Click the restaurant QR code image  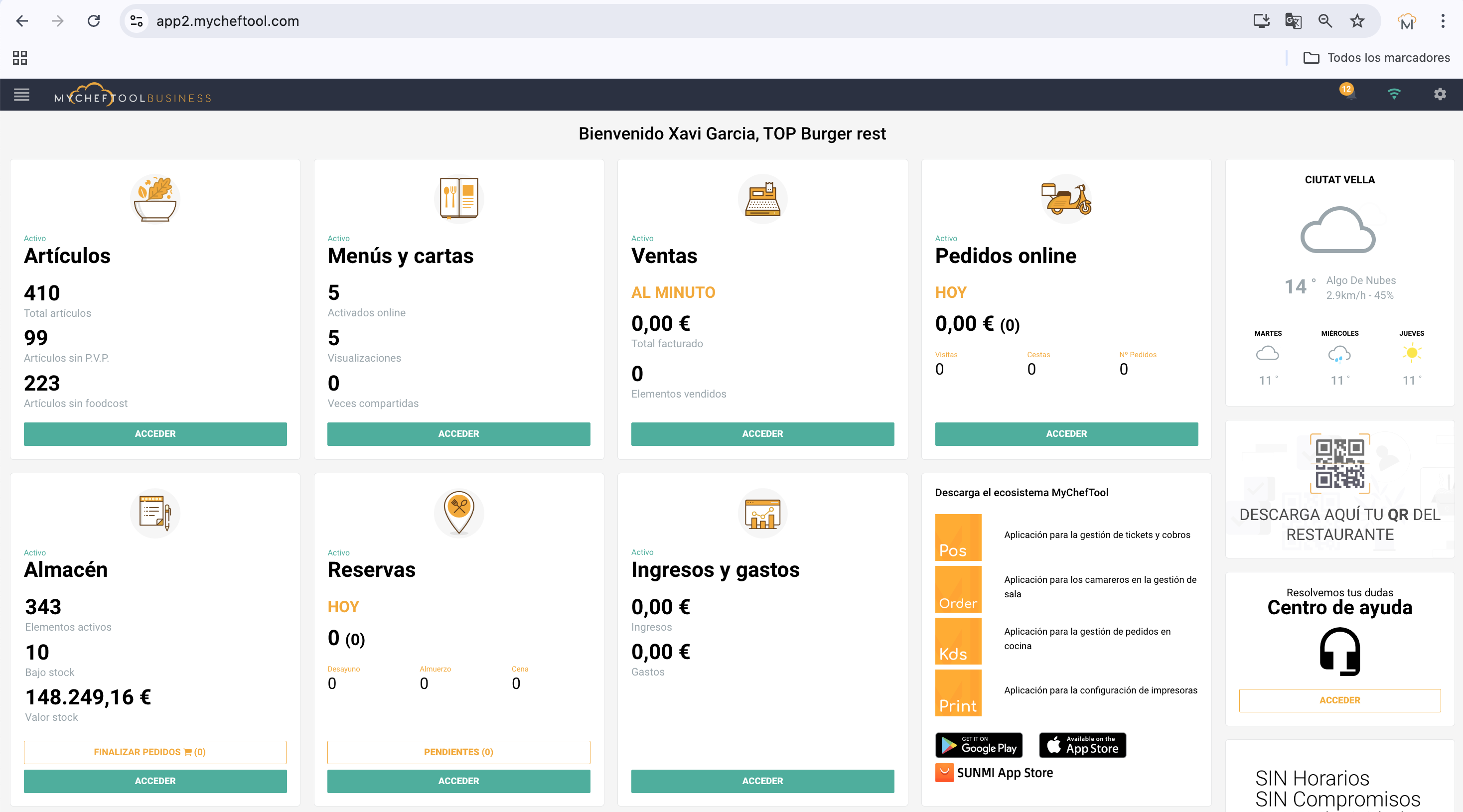(1340, 464)
